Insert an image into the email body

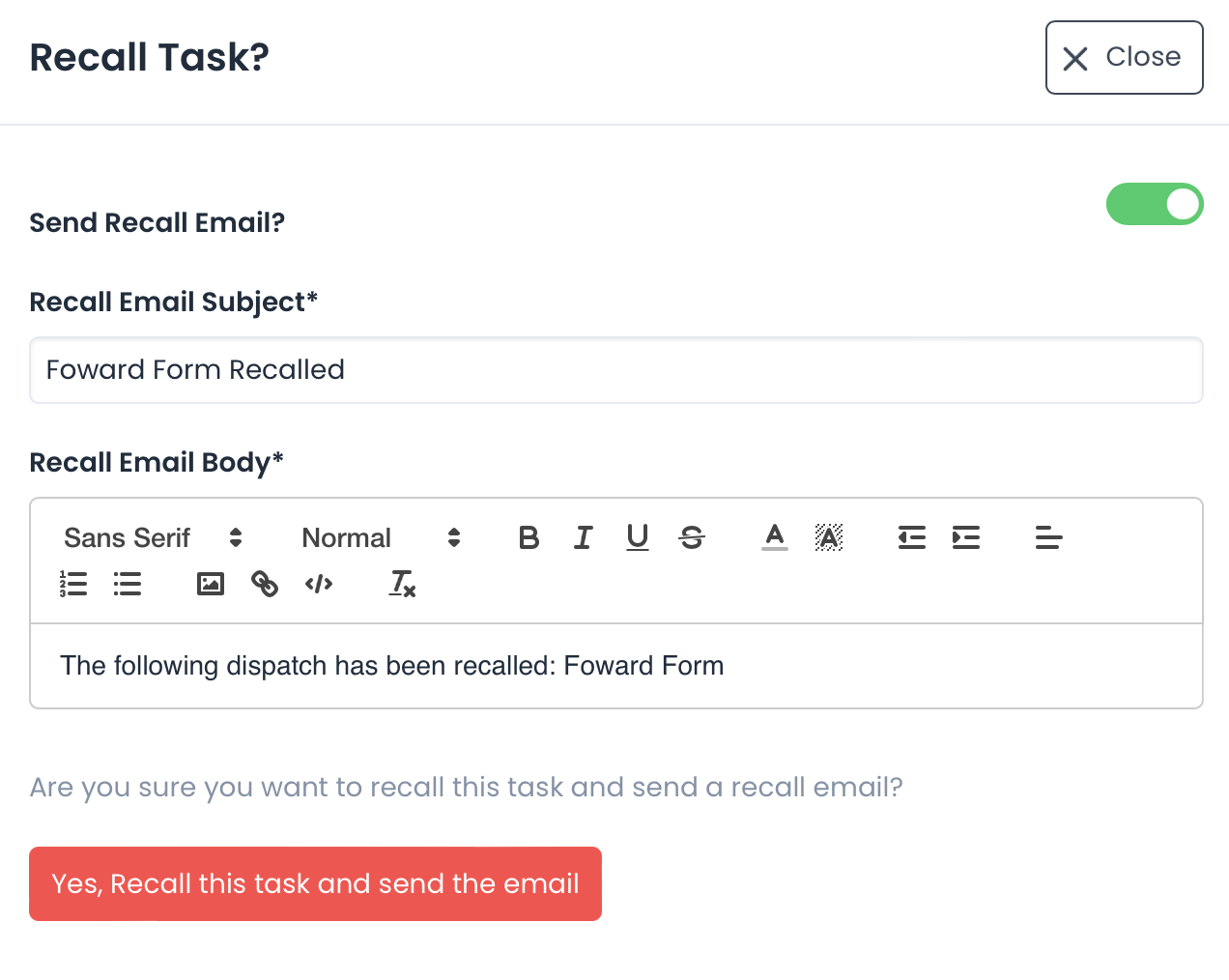click(x=210, y=584)
